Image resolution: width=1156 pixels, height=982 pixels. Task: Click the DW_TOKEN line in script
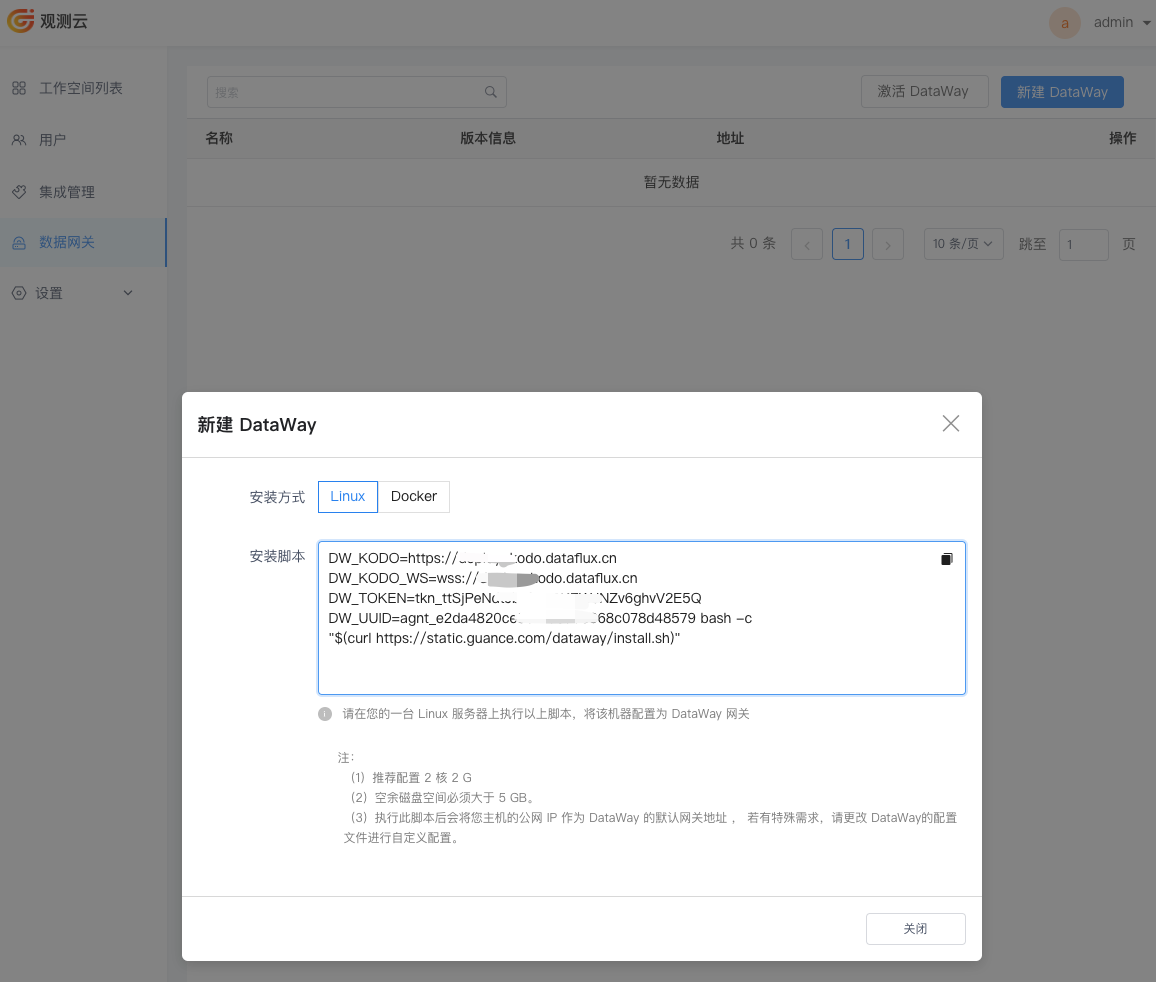point(515,598)
